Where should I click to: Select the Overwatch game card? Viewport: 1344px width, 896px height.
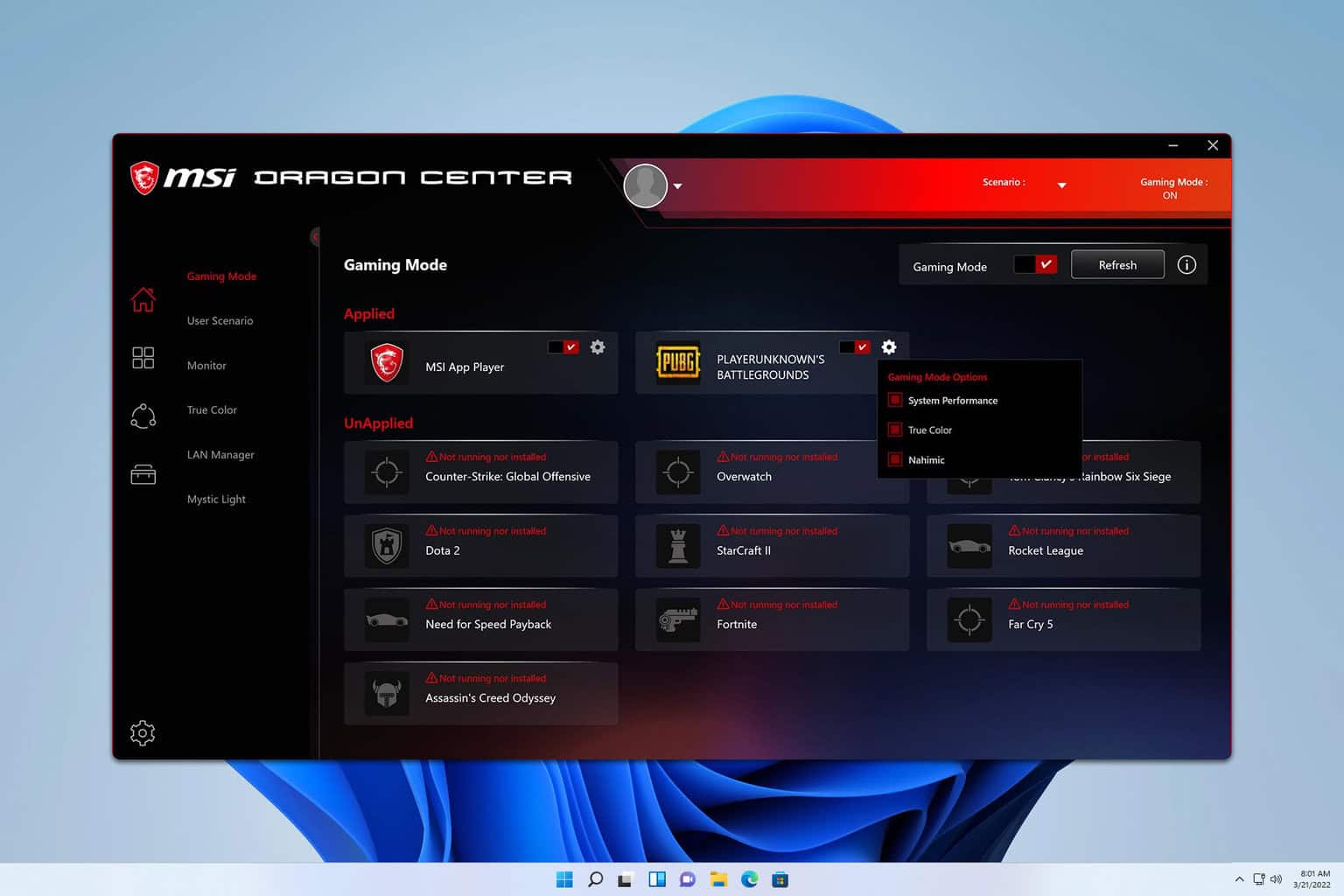[x=772, y=472]
